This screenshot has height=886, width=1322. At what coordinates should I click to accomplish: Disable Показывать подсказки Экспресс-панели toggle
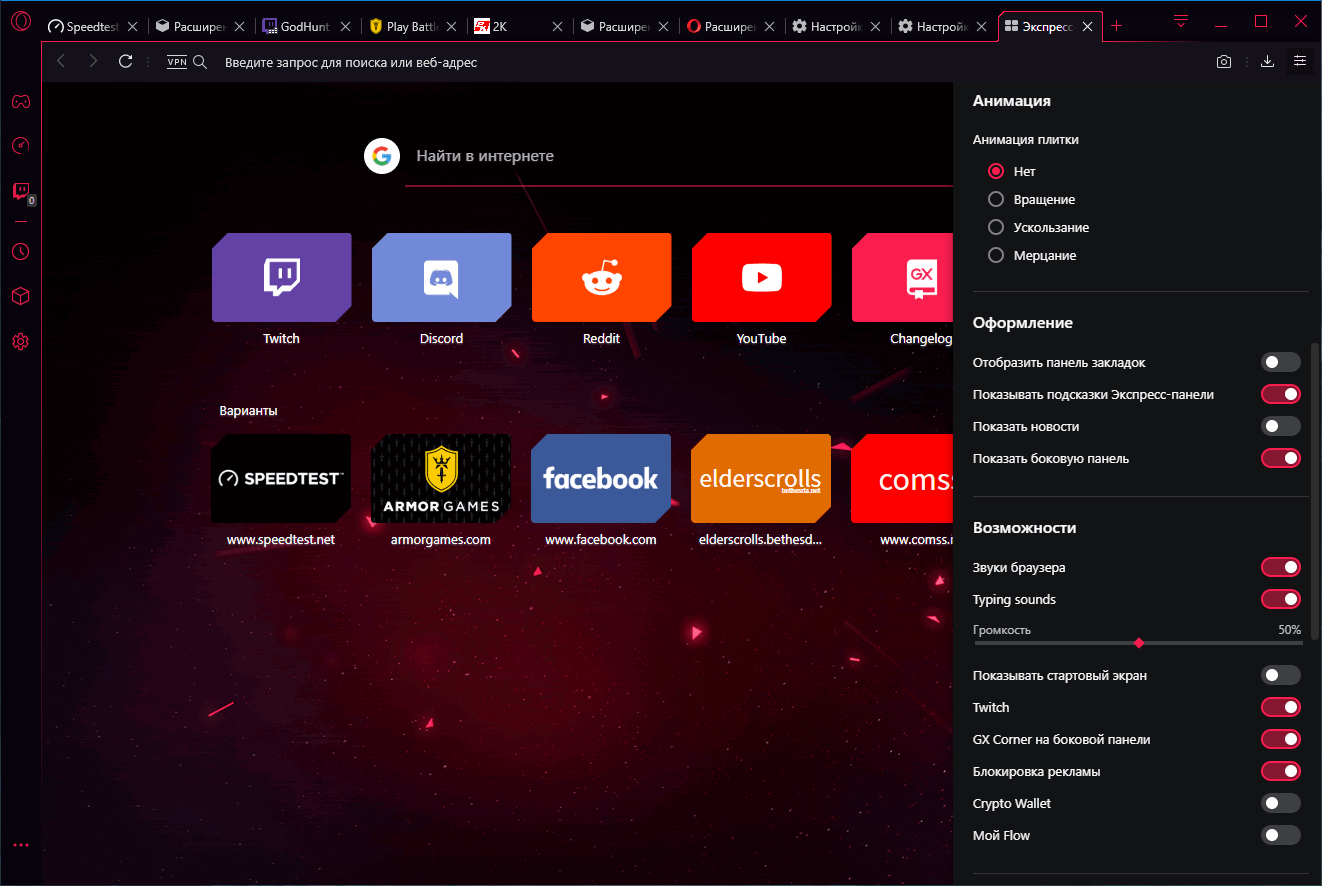(x=1281, y=394)
